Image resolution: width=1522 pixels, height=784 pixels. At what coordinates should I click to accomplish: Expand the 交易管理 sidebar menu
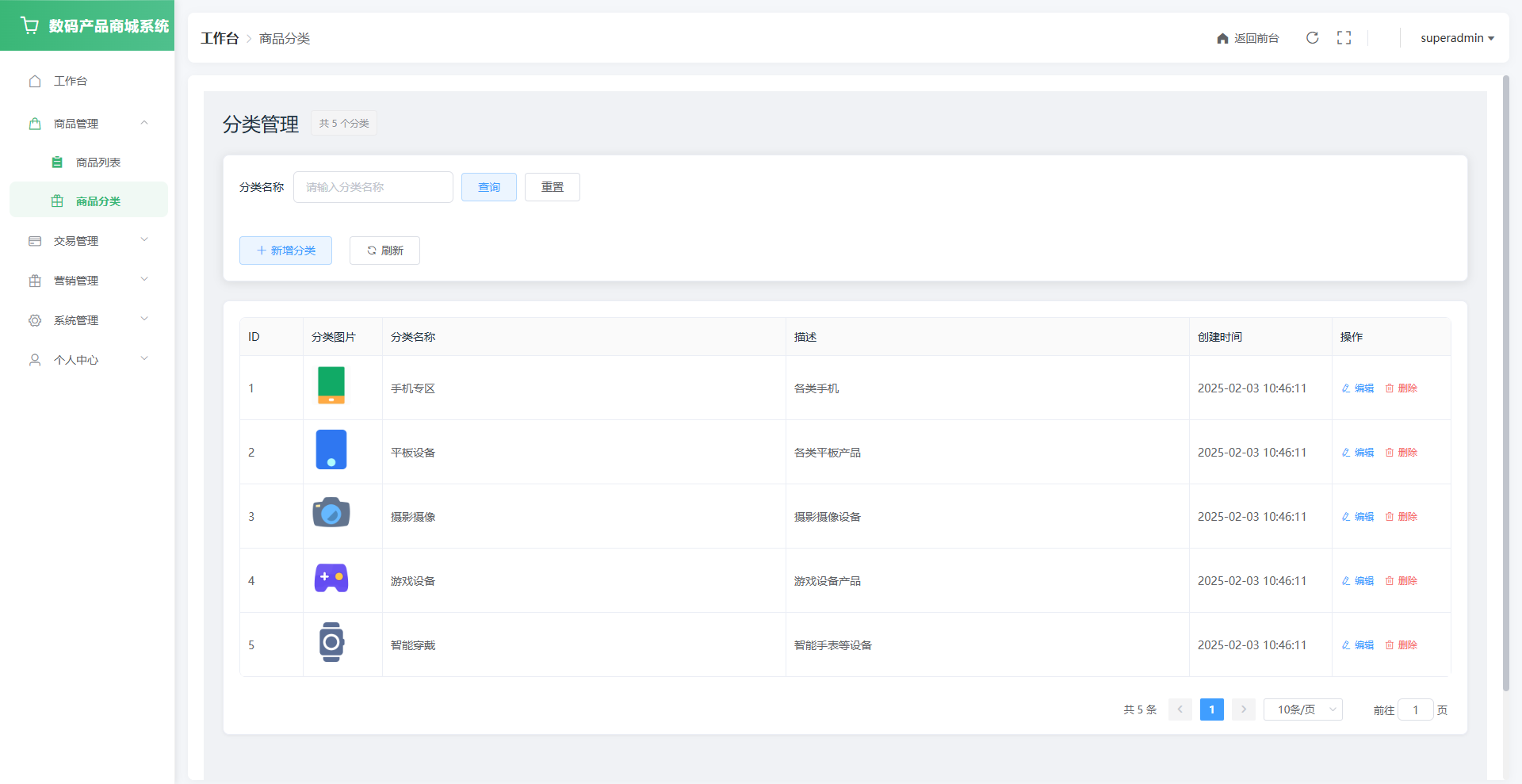(x=87, y=241)
